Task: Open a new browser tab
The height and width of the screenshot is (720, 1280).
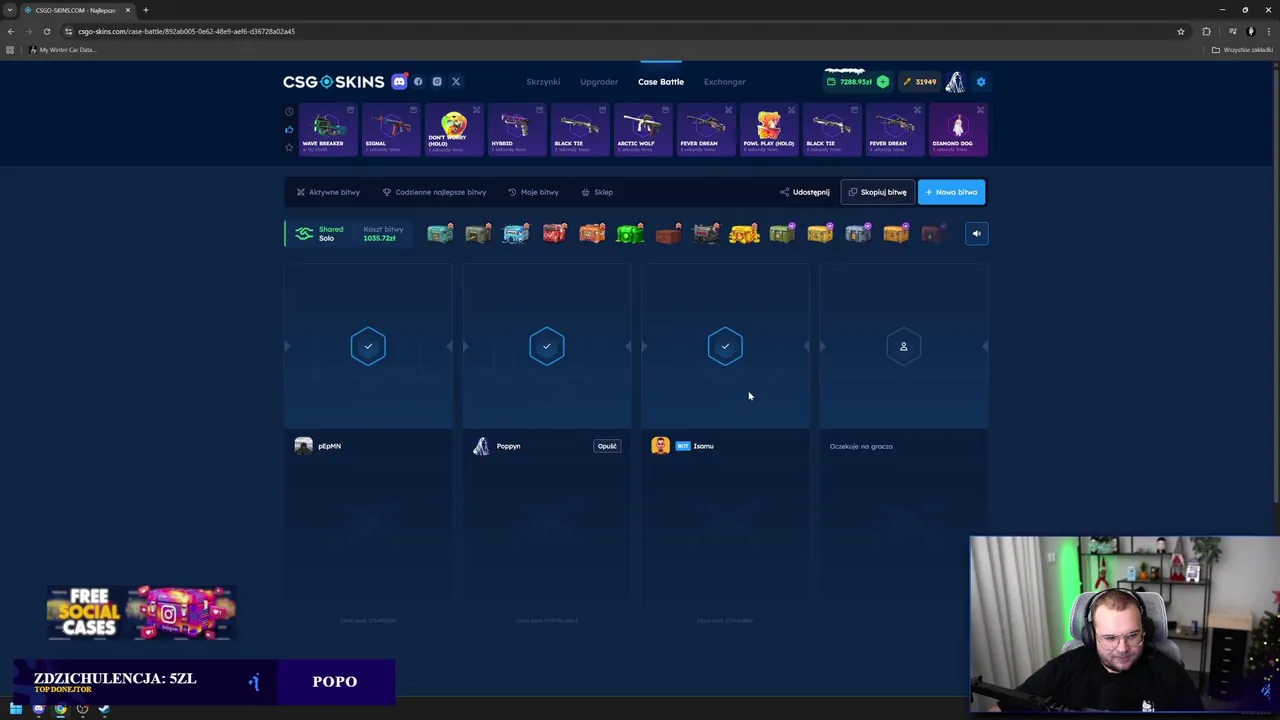Action: tap(145, 10)
